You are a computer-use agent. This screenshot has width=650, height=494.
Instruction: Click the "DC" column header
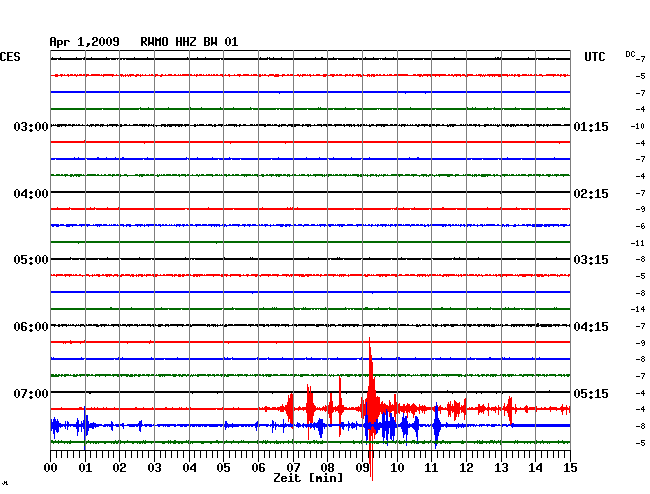(630, 54)
